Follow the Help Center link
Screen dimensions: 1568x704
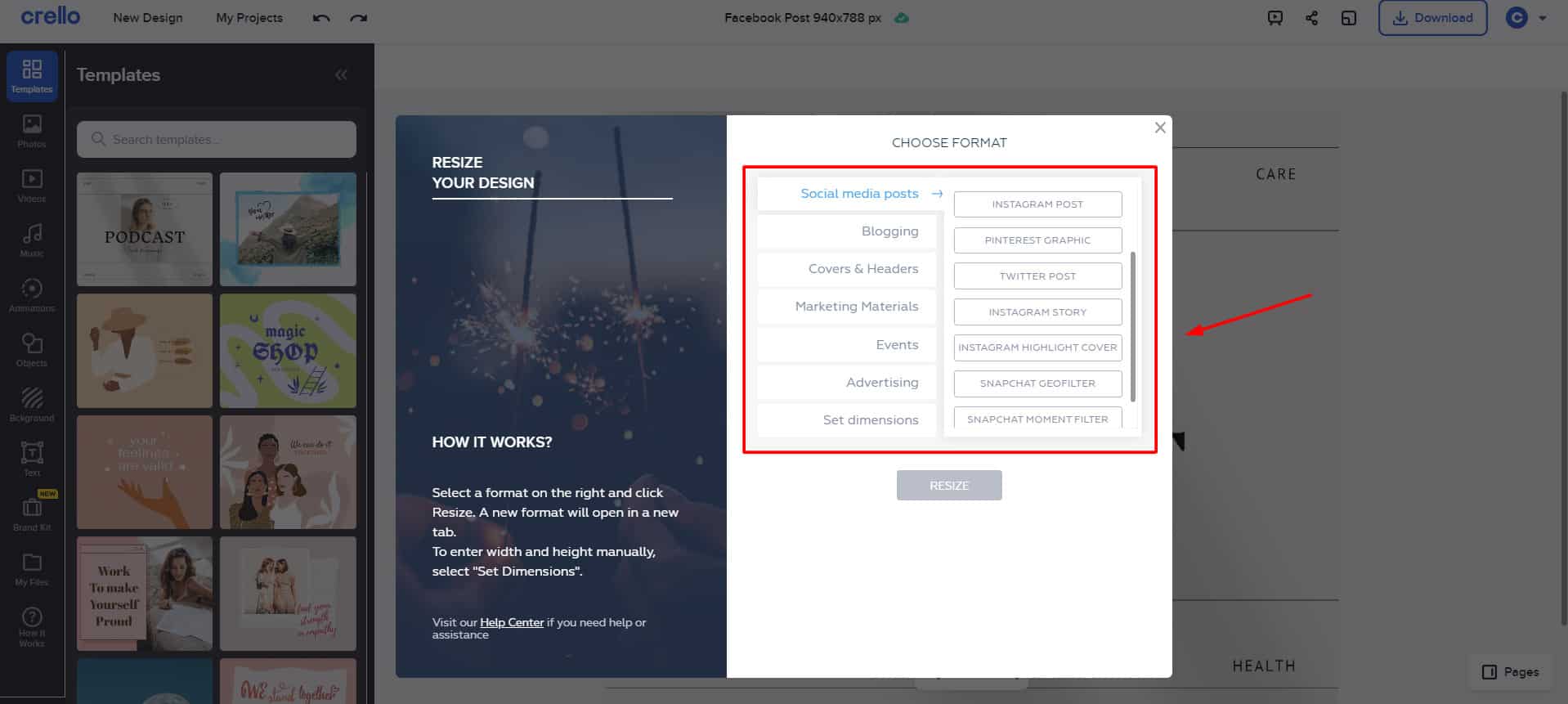click(x=511, y=622)
